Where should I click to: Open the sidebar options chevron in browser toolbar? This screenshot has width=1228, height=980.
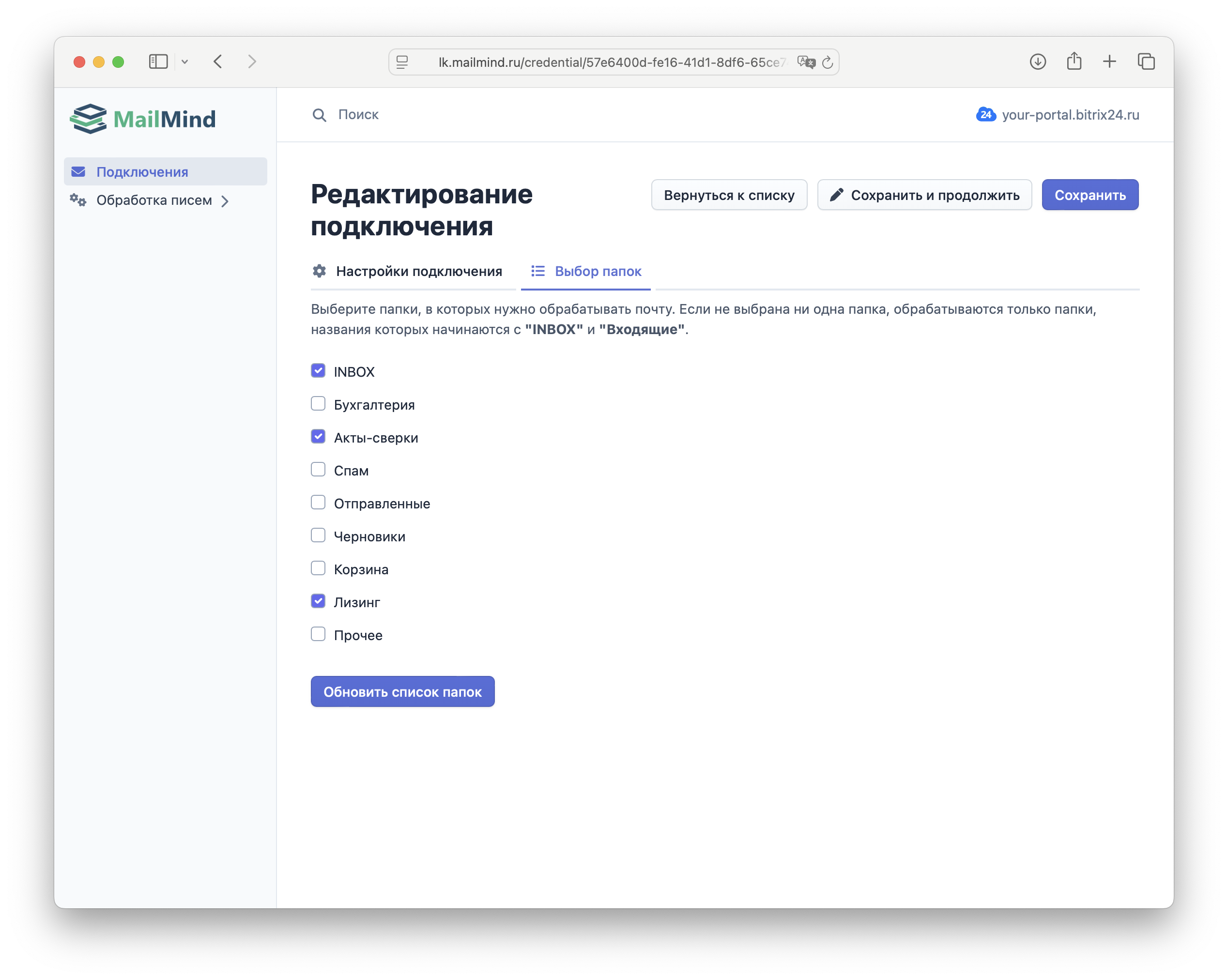pyautogui.click(x=184, y=61)
